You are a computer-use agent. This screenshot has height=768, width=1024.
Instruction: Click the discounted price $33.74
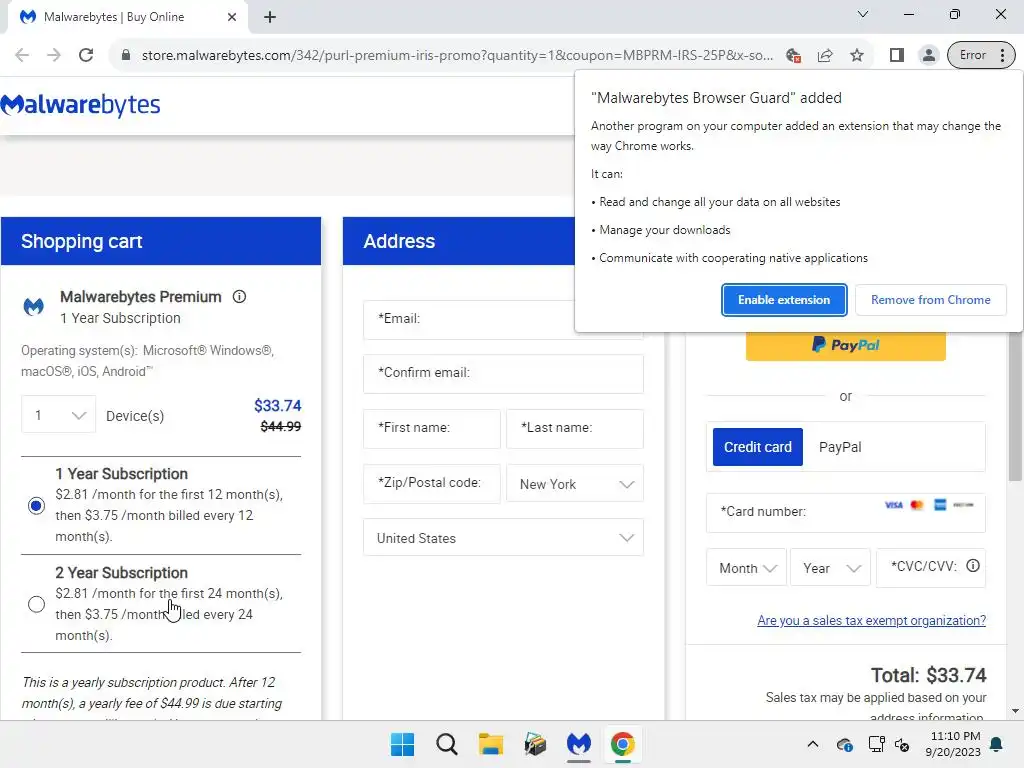click(x=278, y=406)
